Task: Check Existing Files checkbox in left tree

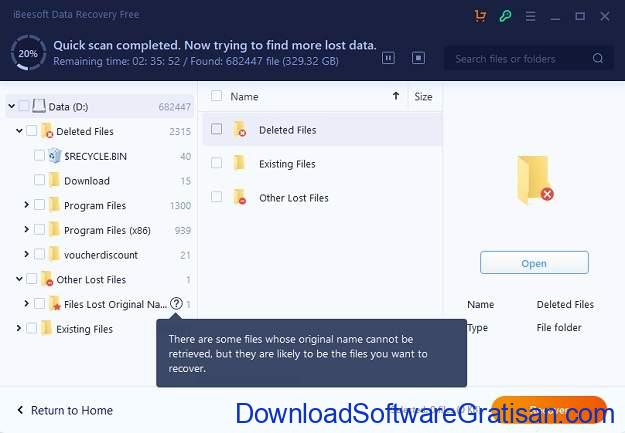Action: (32, 329)
